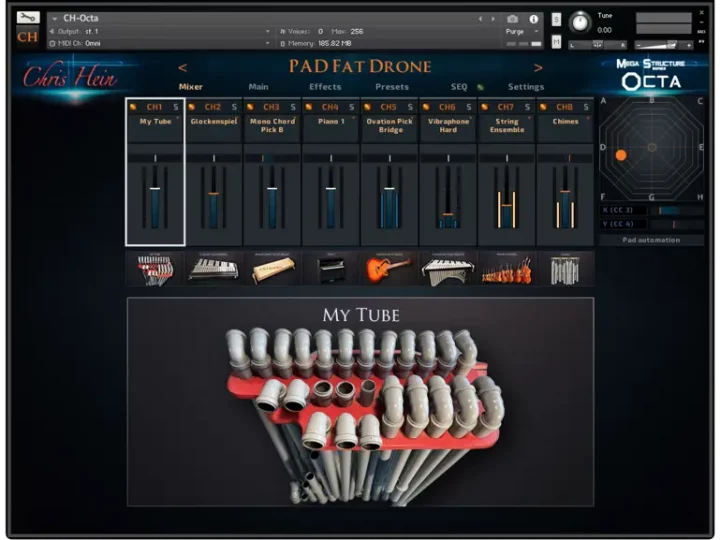The image size is (720, 540).
Task: Open the wrench tool icon in the header
Action: click(27, 18)
